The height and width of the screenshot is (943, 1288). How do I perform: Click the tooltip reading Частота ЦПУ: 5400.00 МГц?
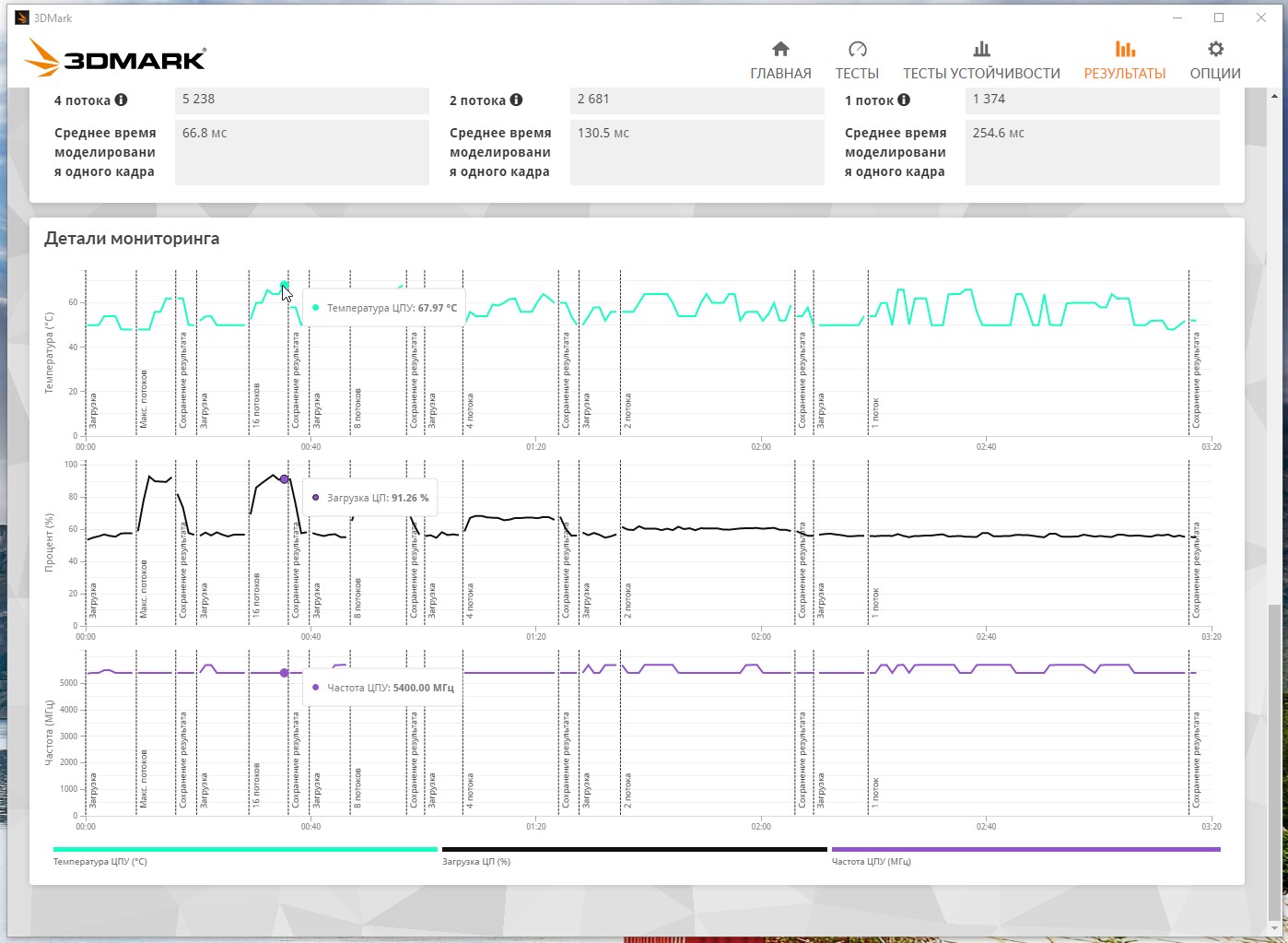coord(382,688)
